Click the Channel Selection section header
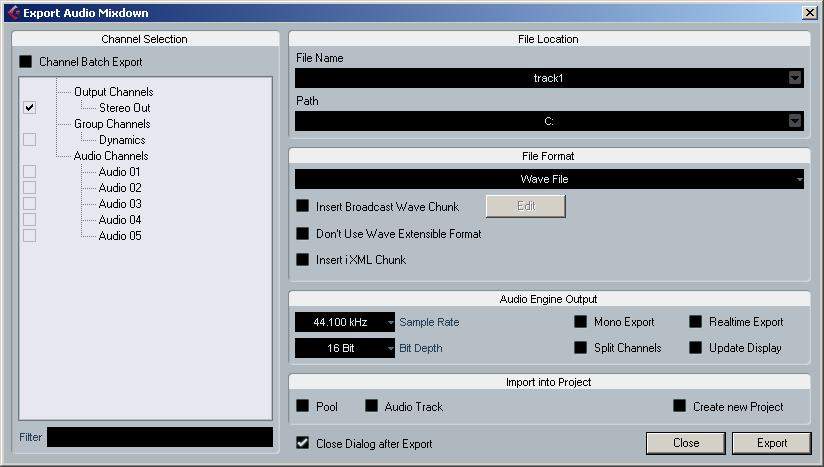Viewport: 824px width, 467px height. (145, 39)
